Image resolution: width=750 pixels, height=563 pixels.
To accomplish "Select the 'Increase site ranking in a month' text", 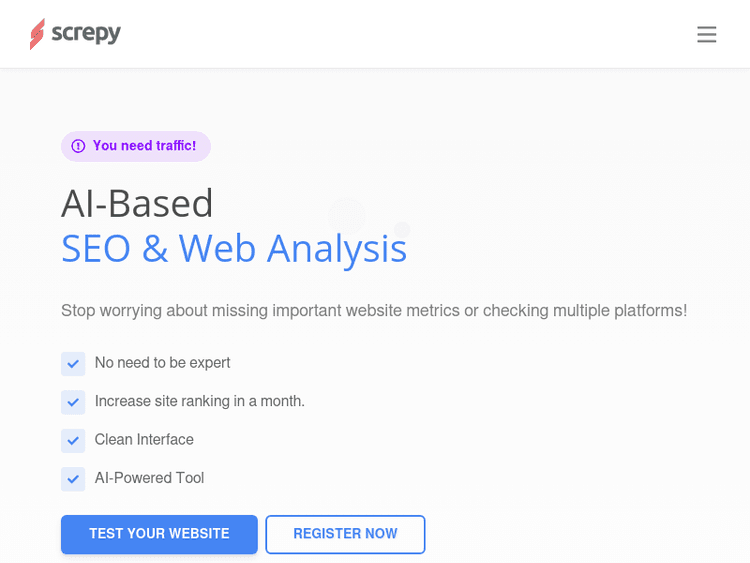I will [x=199, y=401].
